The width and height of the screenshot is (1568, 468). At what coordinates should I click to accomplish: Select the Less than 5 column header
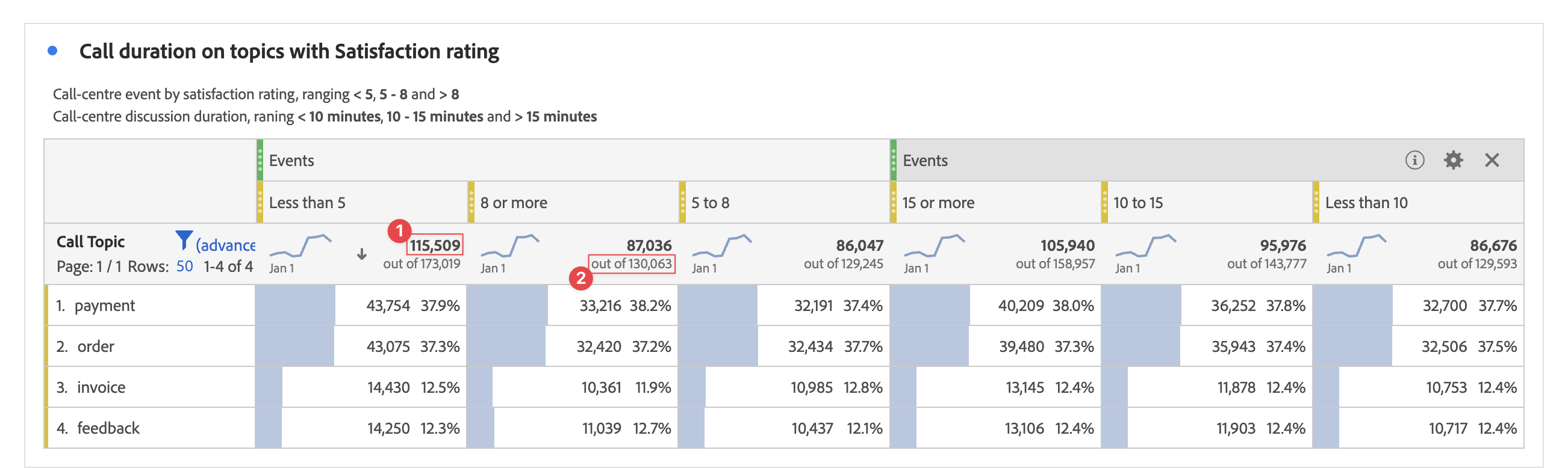click(306, 202)
